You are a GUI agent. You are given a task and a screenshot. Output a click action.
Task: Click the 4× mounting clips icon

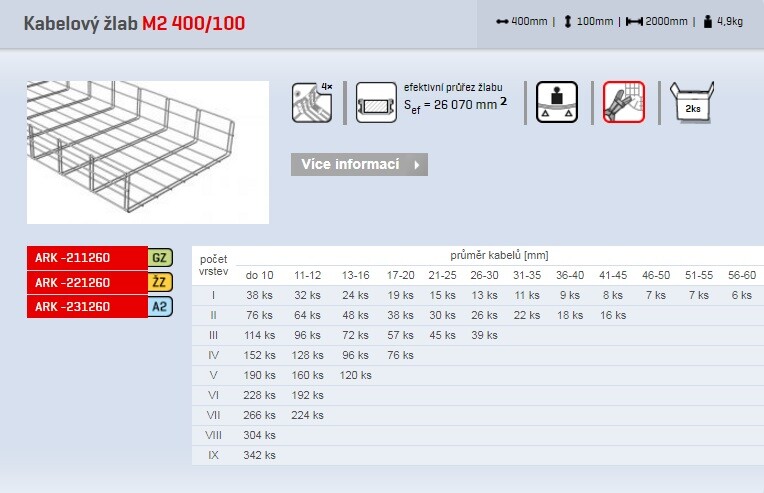(311, 102)
